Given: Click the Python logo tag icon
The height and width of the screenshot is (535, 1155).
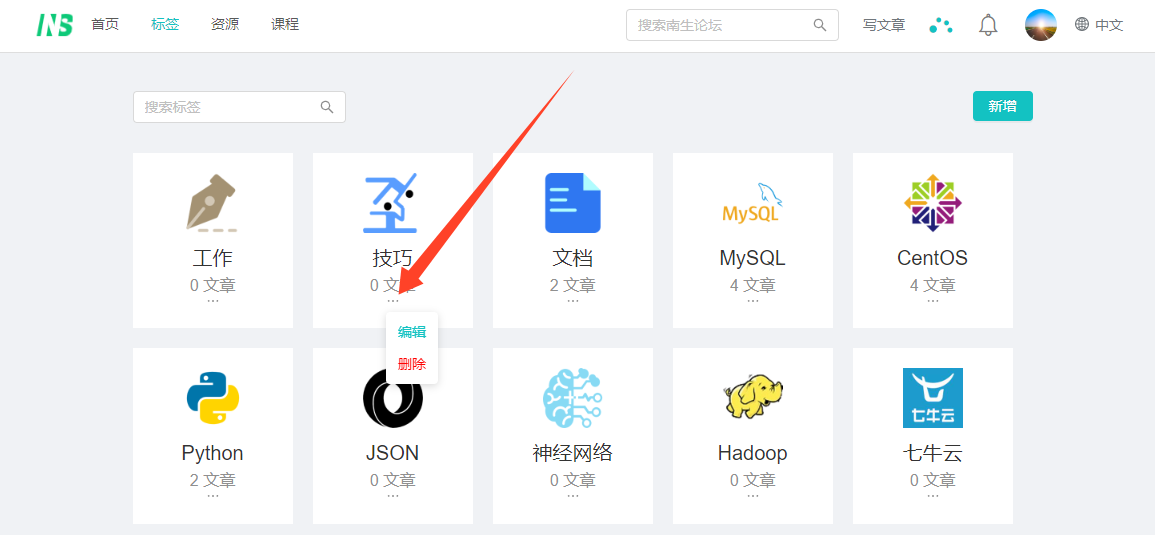Looking at the screenshot, I should click(212, 398).
